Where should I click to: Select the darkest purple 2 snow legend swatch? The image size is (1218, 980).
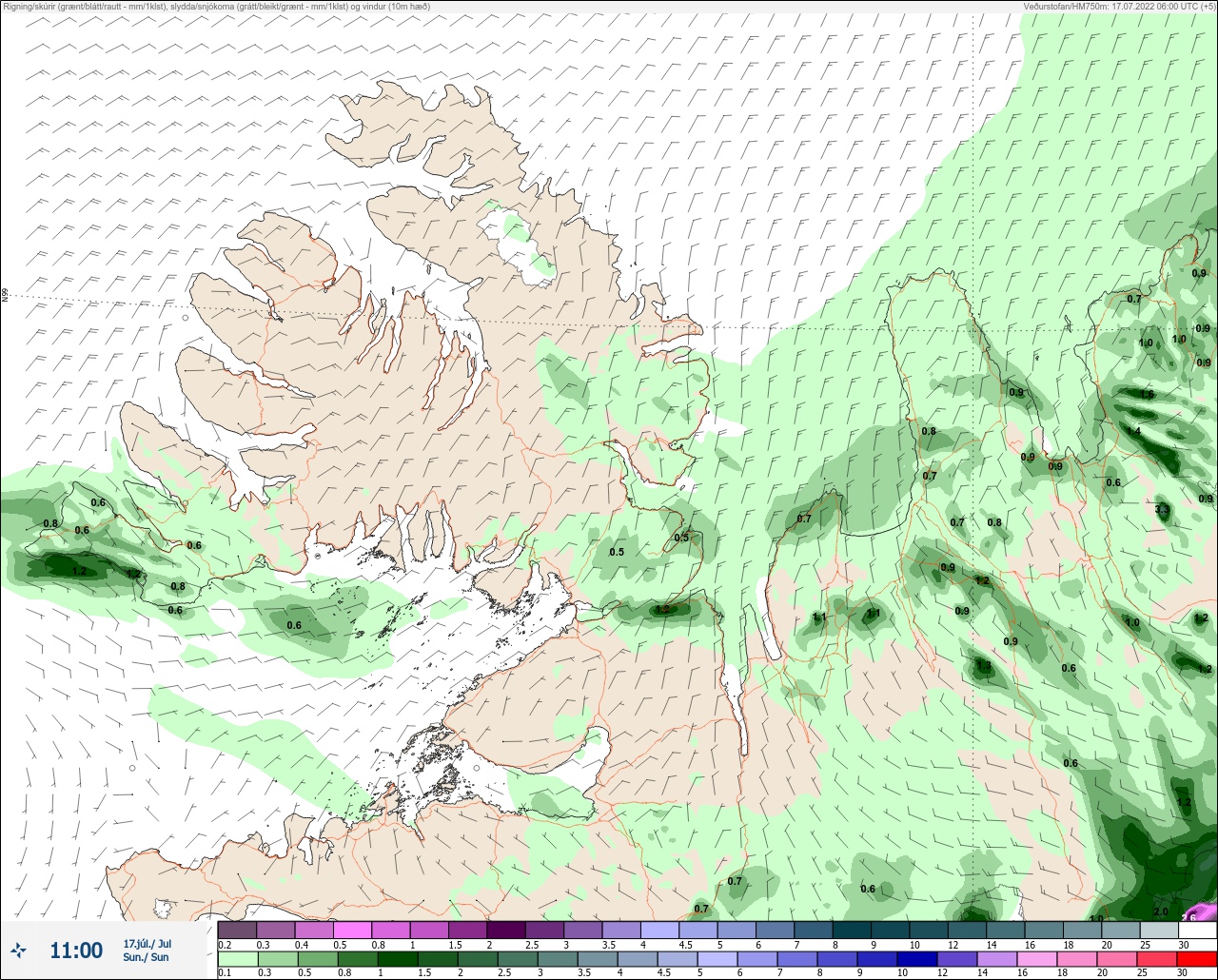point(506,930)
